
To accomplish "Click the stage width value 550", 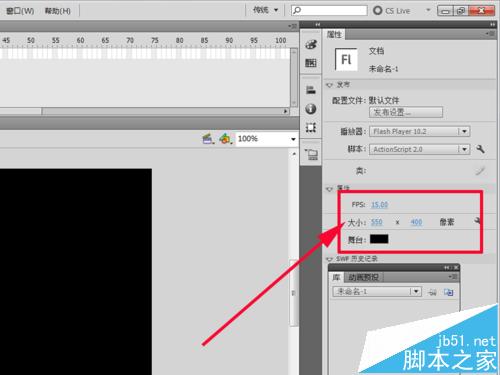I will [x=377, y=222].
